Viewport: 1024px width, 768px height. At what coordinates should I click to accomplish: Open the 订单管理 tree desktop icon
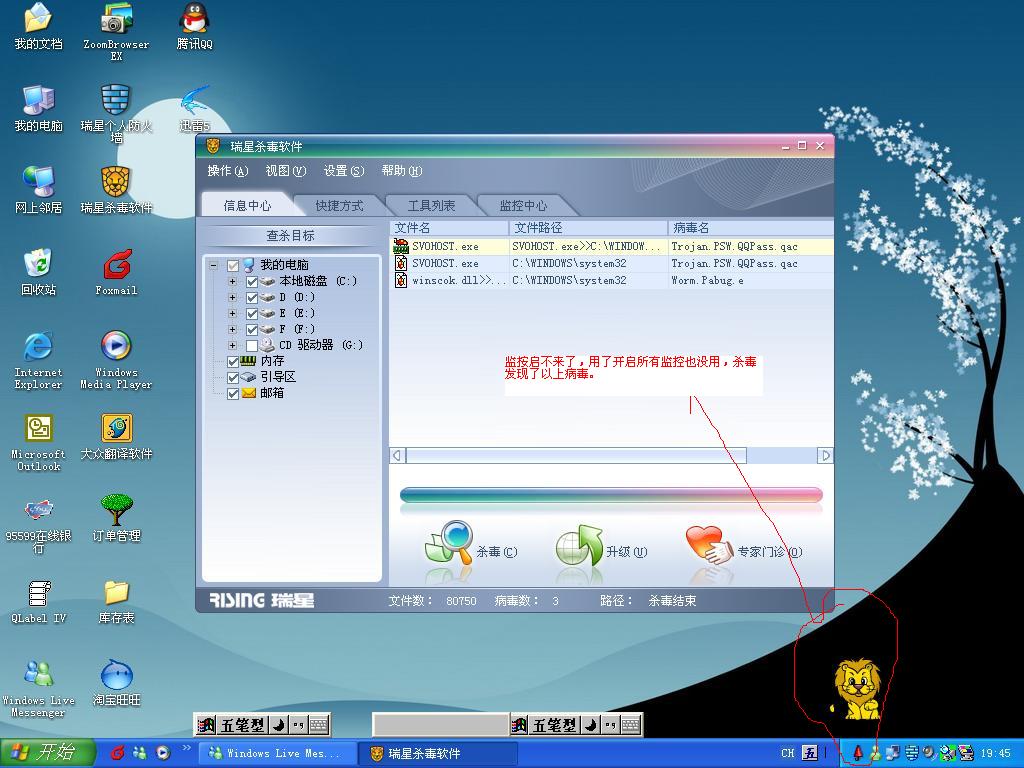tap(116, 519)
